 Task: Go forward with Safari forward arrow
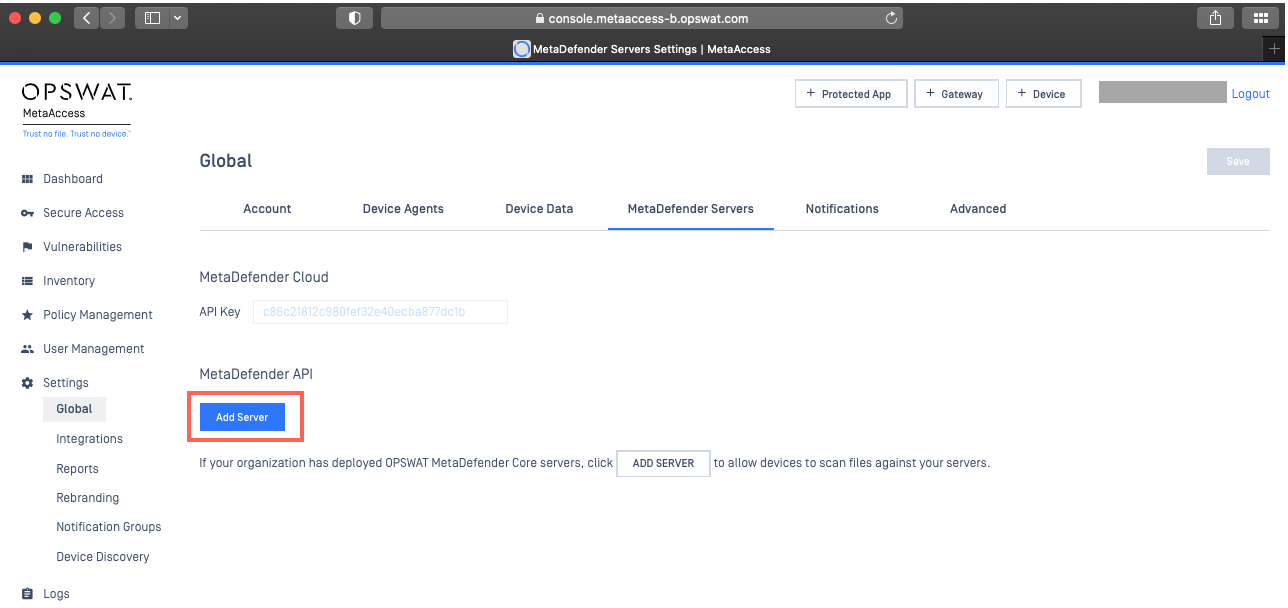click(x=112, y=18)
